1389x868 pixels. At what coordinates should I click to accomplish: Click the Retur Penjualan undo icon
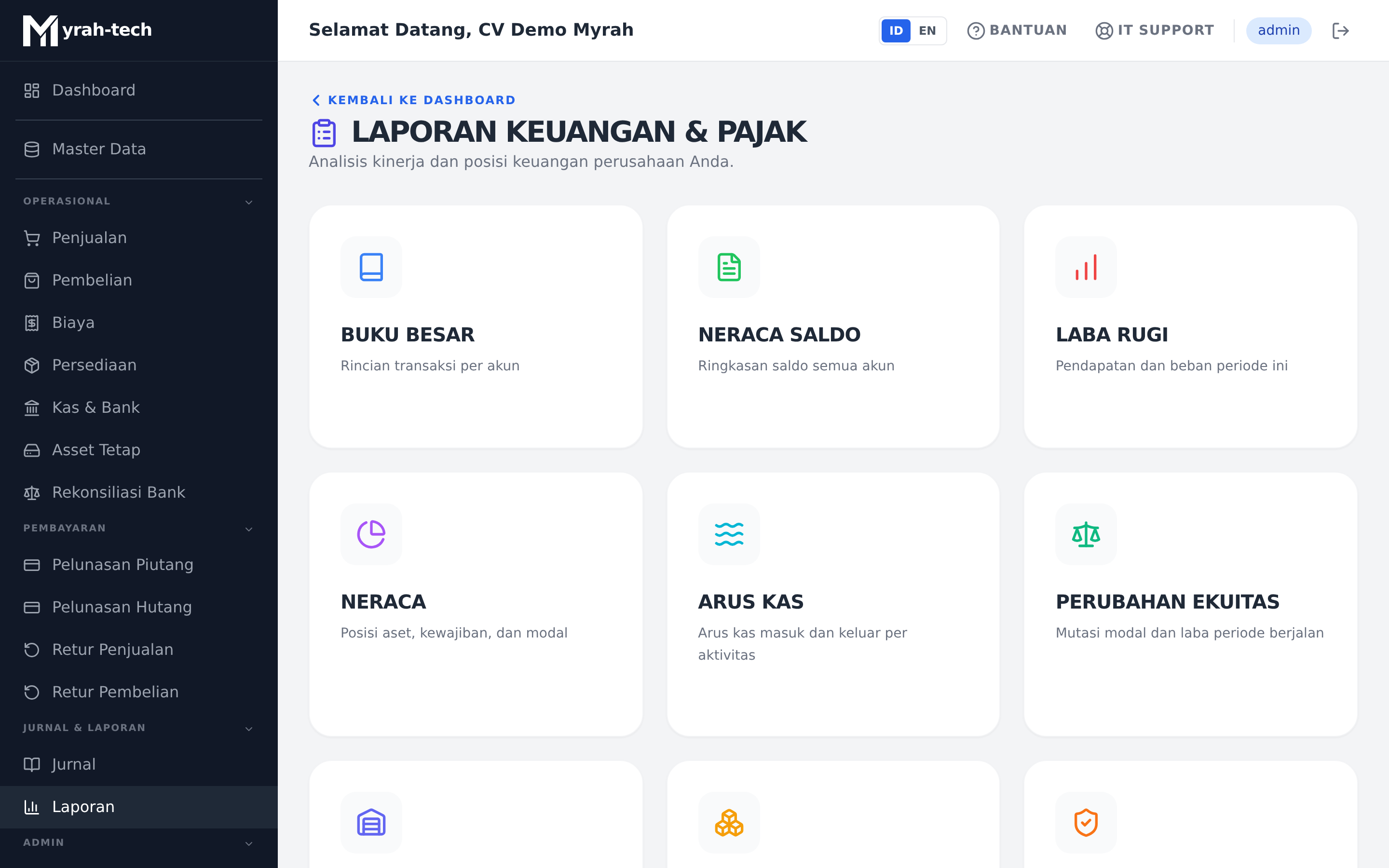coord(31,650)
